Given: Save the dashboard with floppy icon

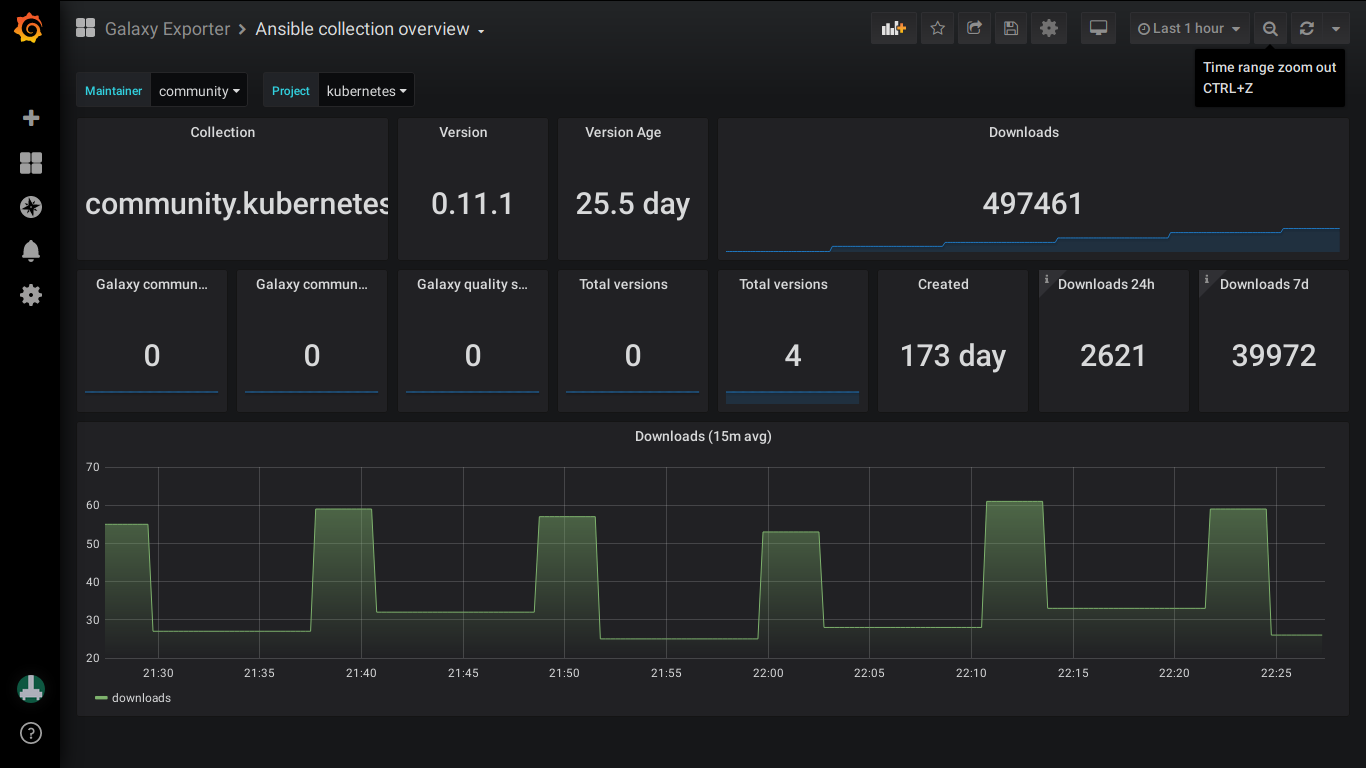Looking at the screenshot, I should (1011, 29).
